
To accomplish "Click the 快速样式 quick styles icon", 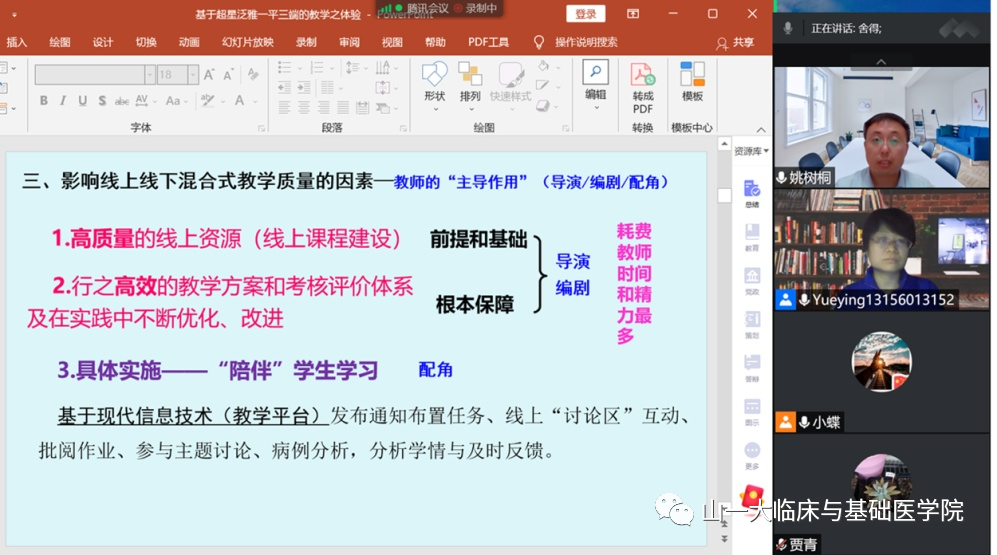I will [510, 80].
